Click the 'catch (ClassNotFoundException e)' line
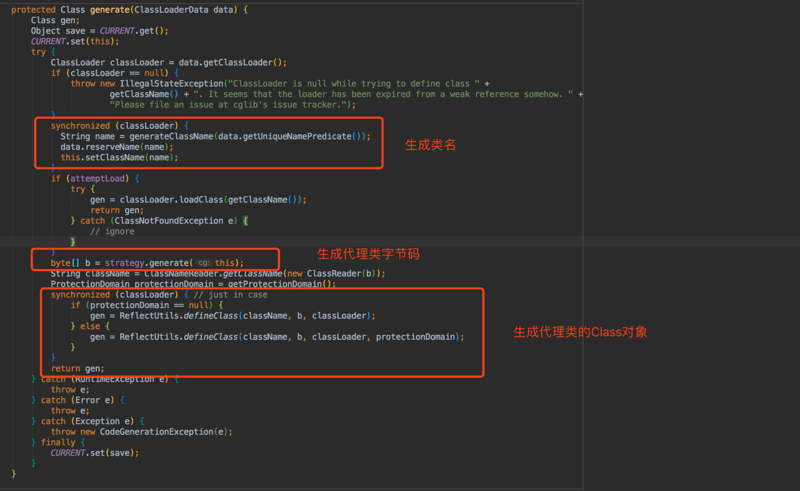800x491 pixels. pyautogui.click(x=159, y=221)
